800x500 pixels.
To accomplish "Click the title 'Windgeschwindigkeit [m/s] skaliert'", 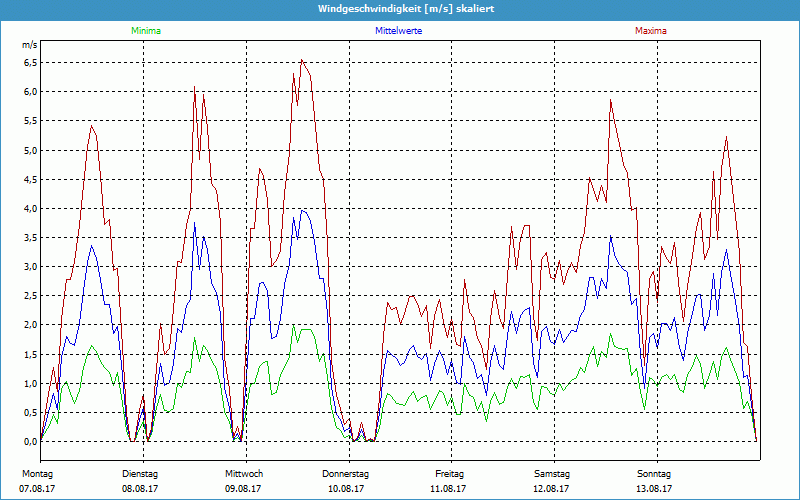I will (406, 9).
